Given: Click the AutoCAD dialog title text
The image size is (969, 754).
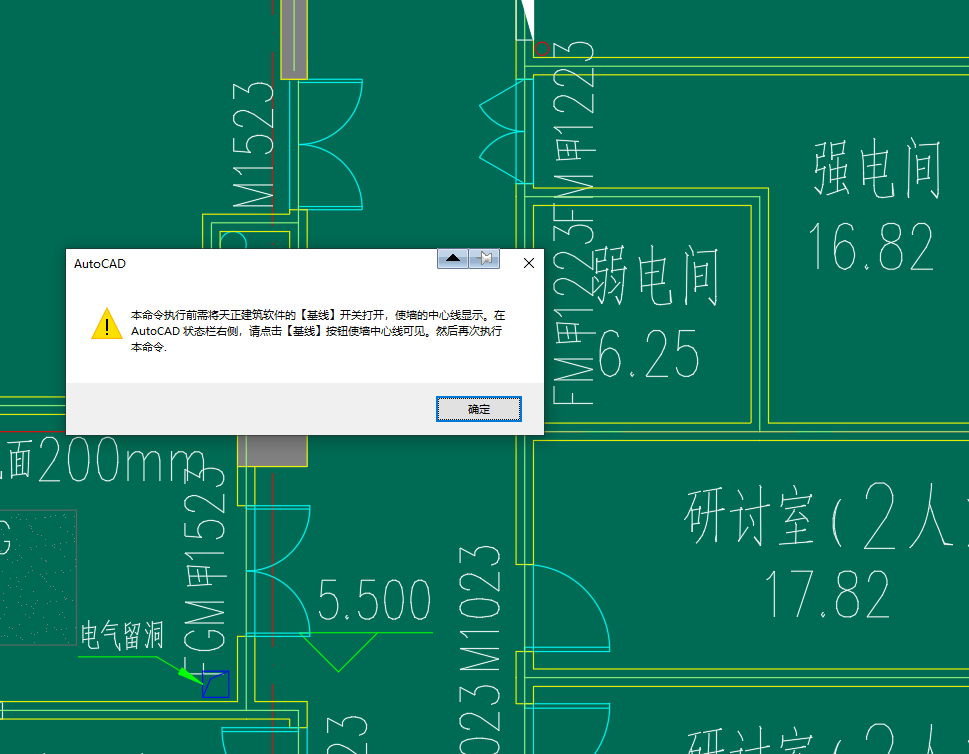Looking at the screenshot, I should 100,264.
